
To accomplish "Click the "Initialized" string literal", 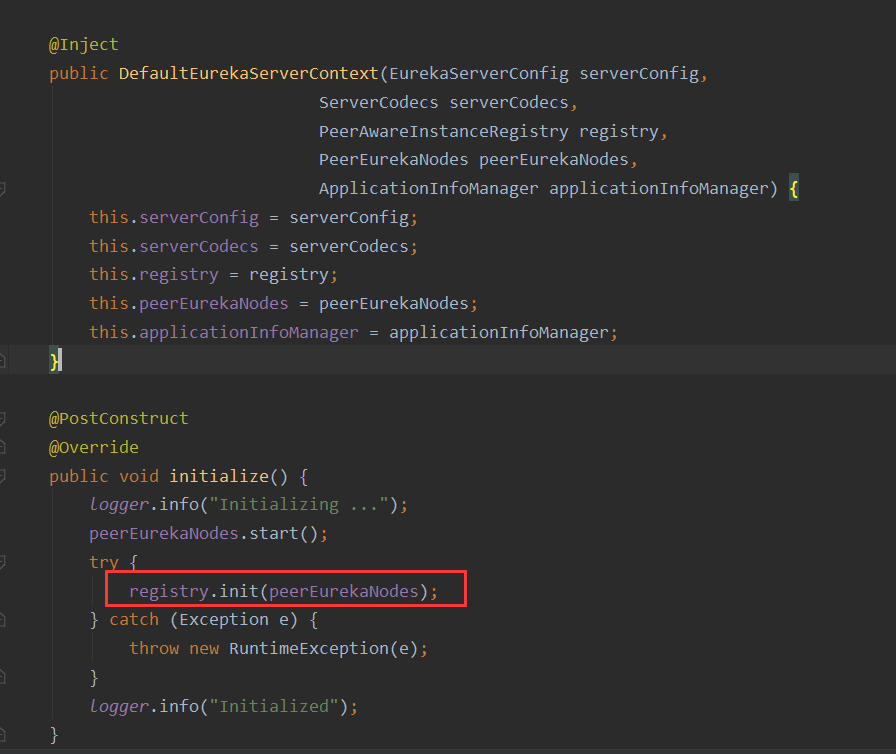I will click(274, 707).
